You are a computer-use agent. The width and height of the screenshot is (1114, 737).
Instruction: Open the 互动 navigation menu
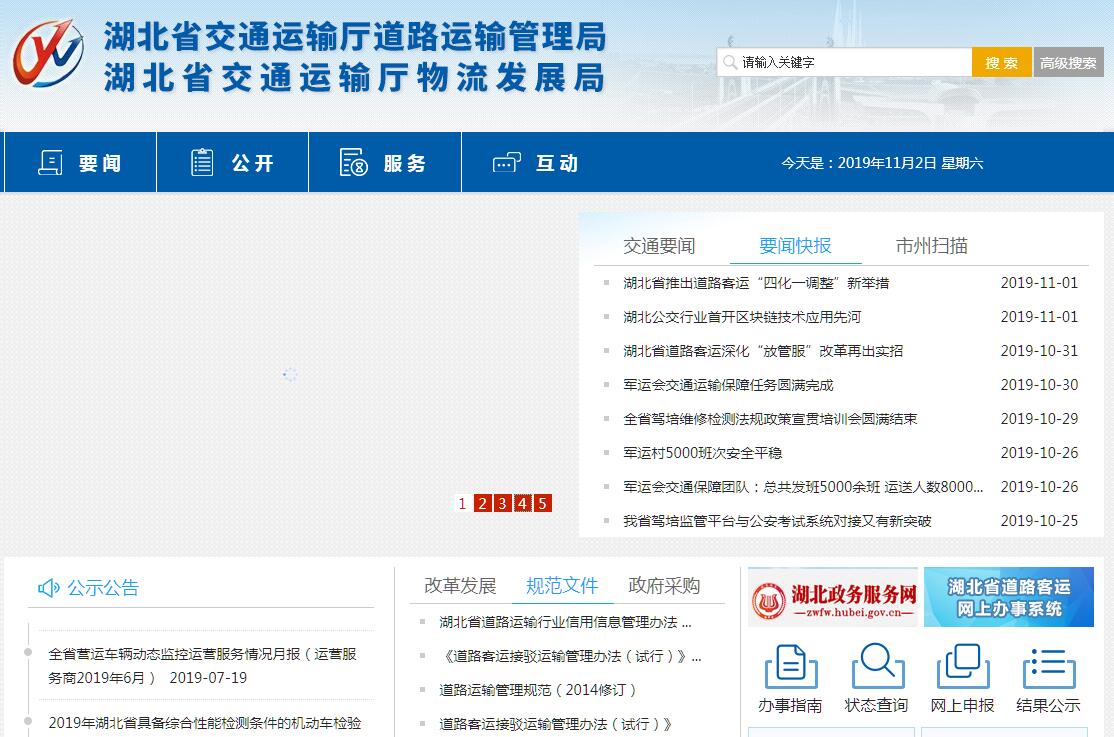point(536,162)
